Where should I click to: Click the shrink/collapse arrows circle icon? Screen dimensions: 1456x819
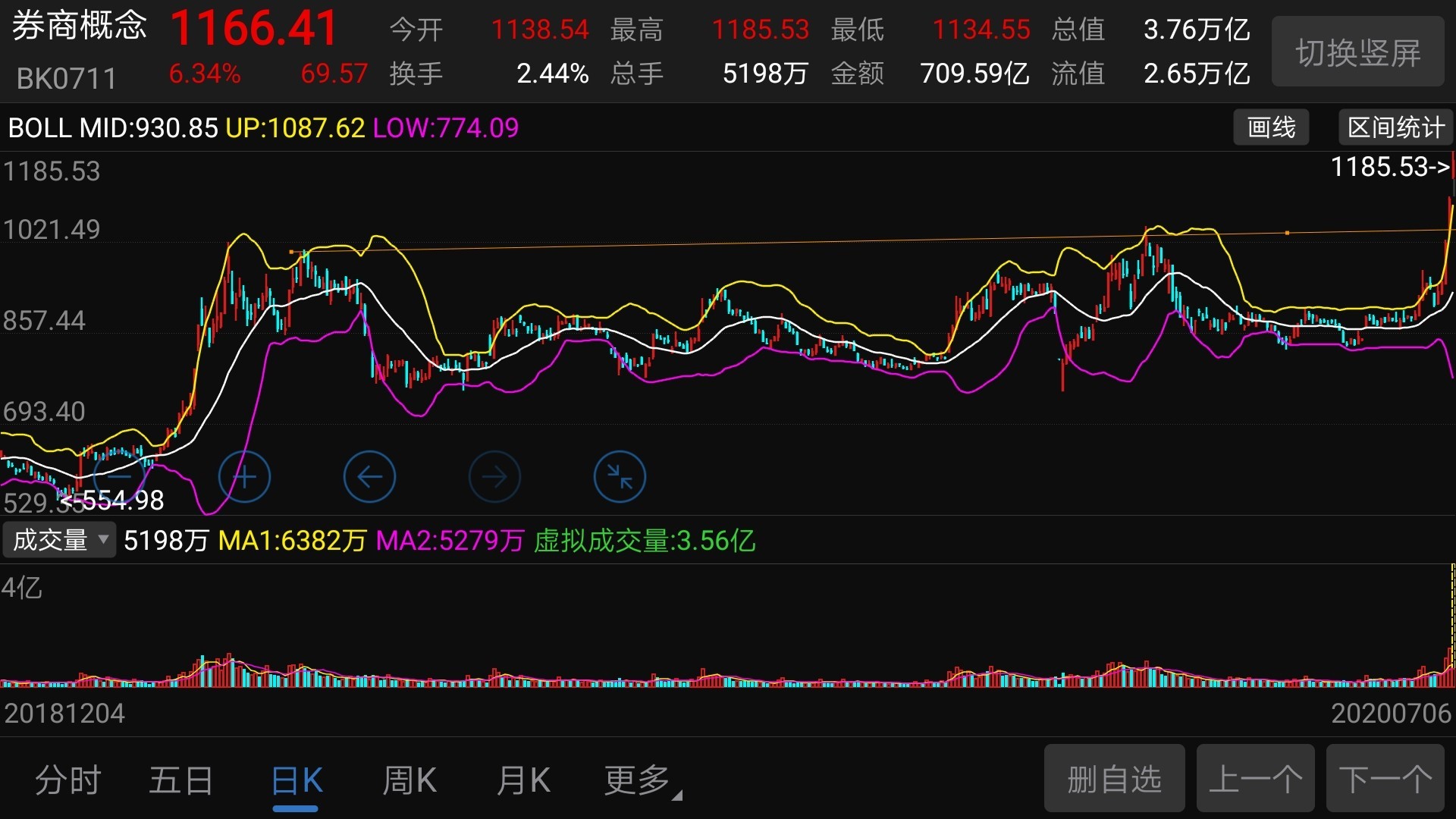click(620, 477)
